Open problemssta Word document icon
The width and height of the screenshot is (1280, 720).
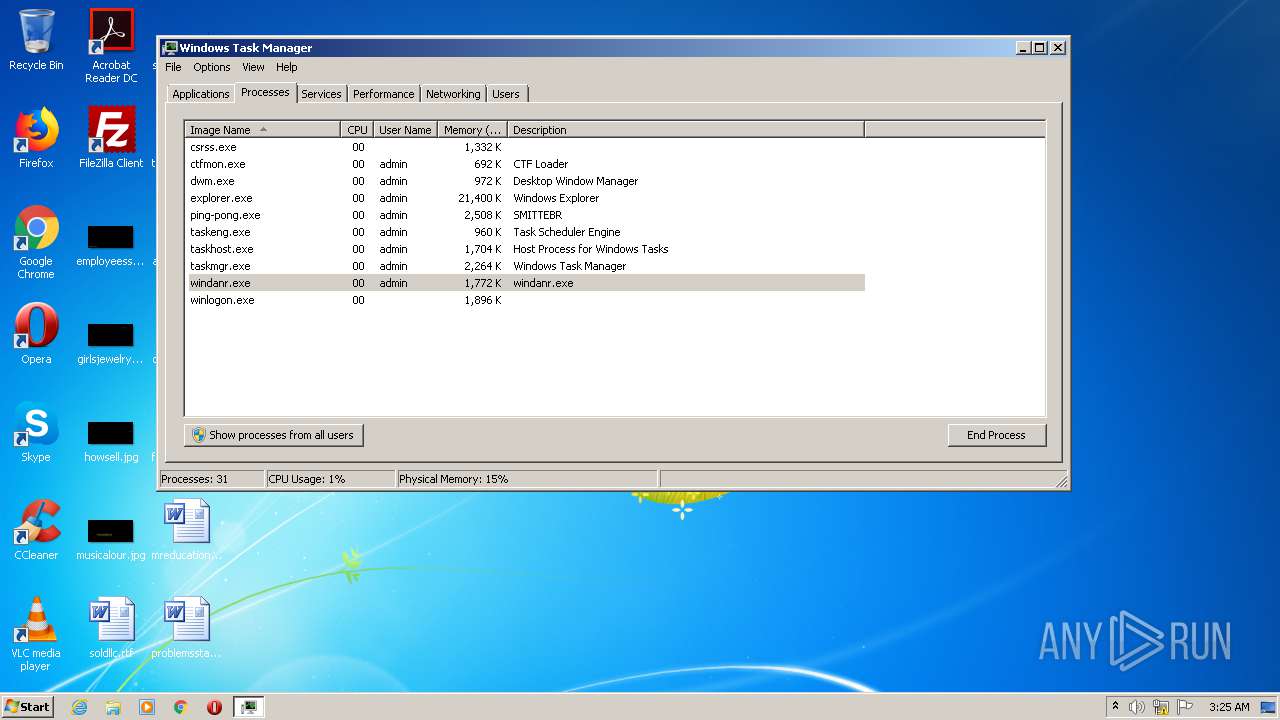[x=186, y=627]
